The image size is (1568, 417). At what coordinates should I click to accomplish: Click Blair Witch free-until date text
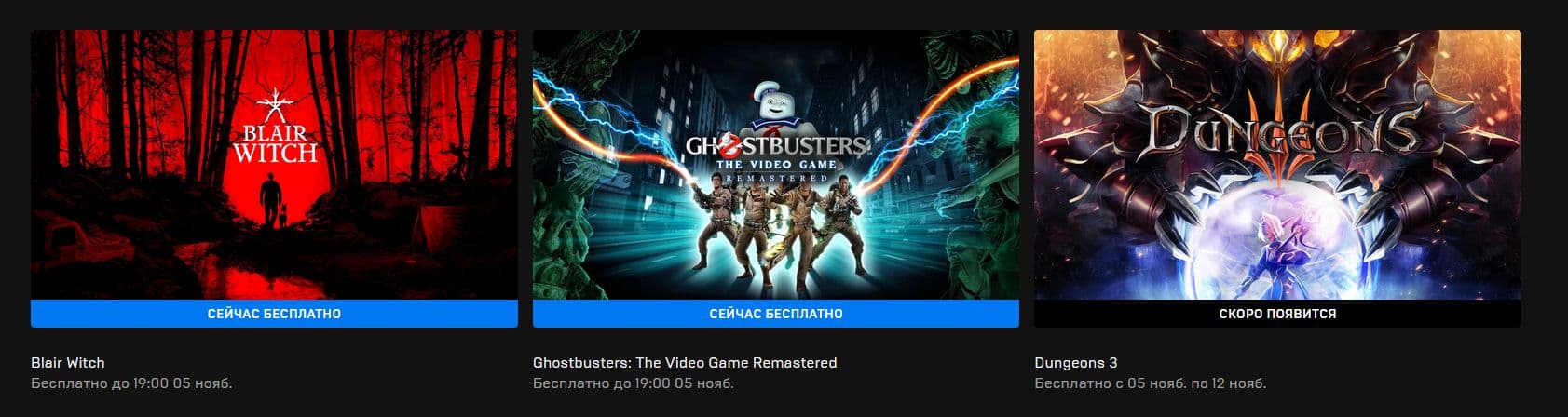[x=131, y=383]
